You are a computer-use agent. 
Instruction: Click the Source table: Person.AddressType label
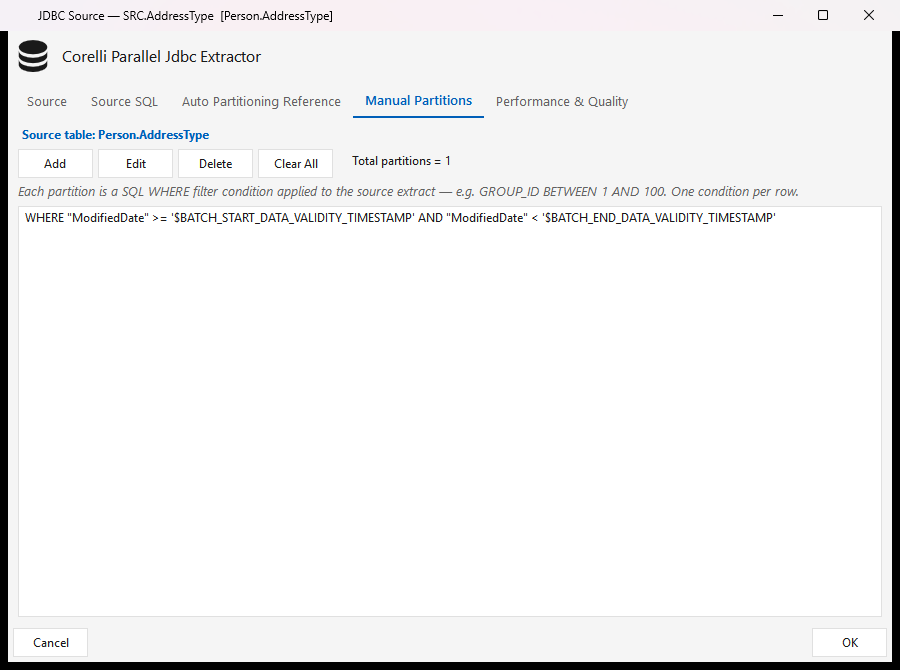click(x=115, y=135)
